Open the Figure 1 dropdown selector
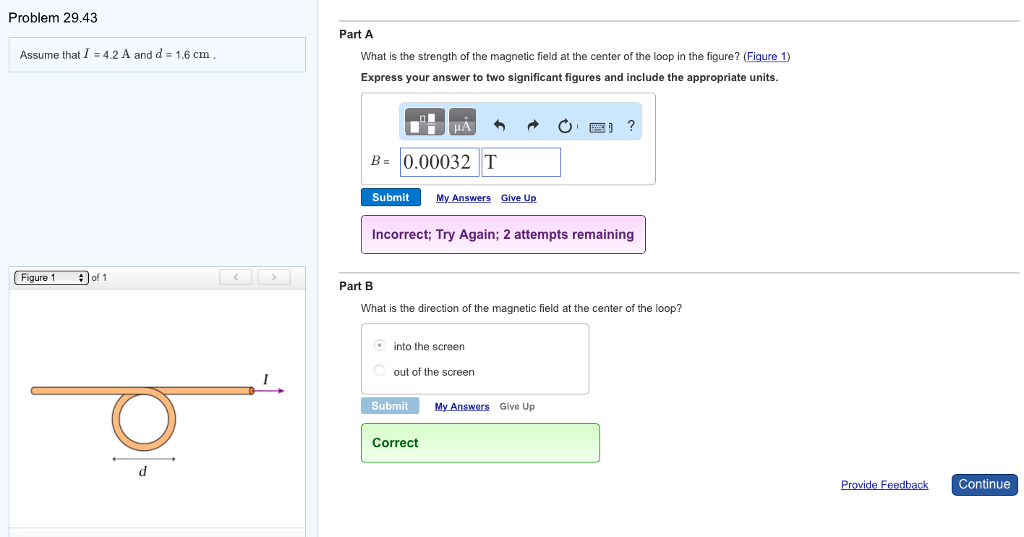The image size is (1024, 537). point(51,278)
